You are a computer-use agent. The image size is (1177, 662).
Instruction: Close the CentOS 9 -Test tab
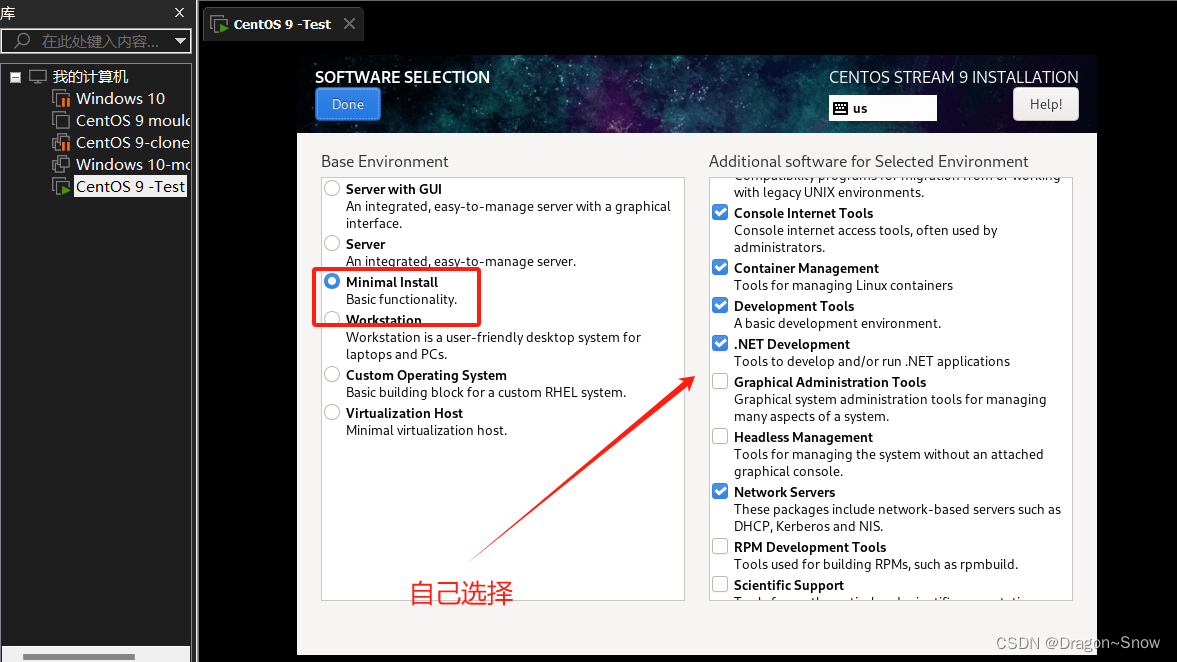point(349,24)
